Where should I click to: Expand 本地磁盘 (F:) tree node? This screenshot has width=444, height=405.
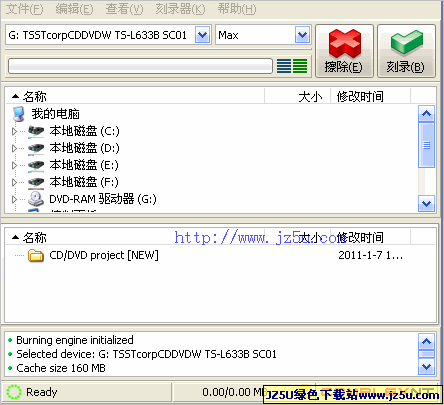point(14,182)
